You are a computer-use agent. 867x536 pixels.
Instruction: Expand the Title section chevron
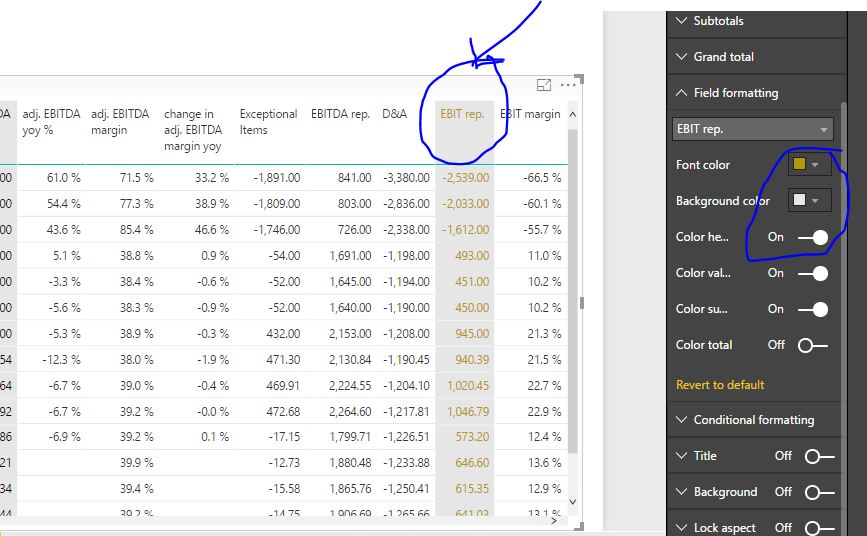[x=681, y=456]
